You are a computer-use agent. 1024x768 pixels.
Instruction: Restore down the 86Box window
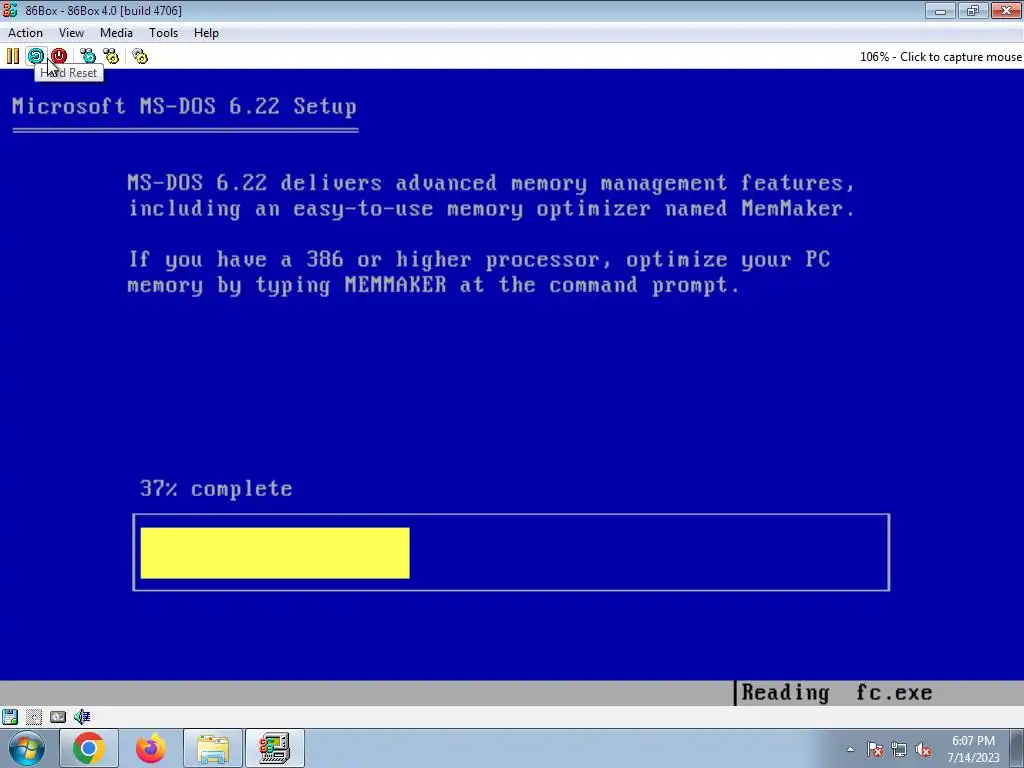click(973, 10)
